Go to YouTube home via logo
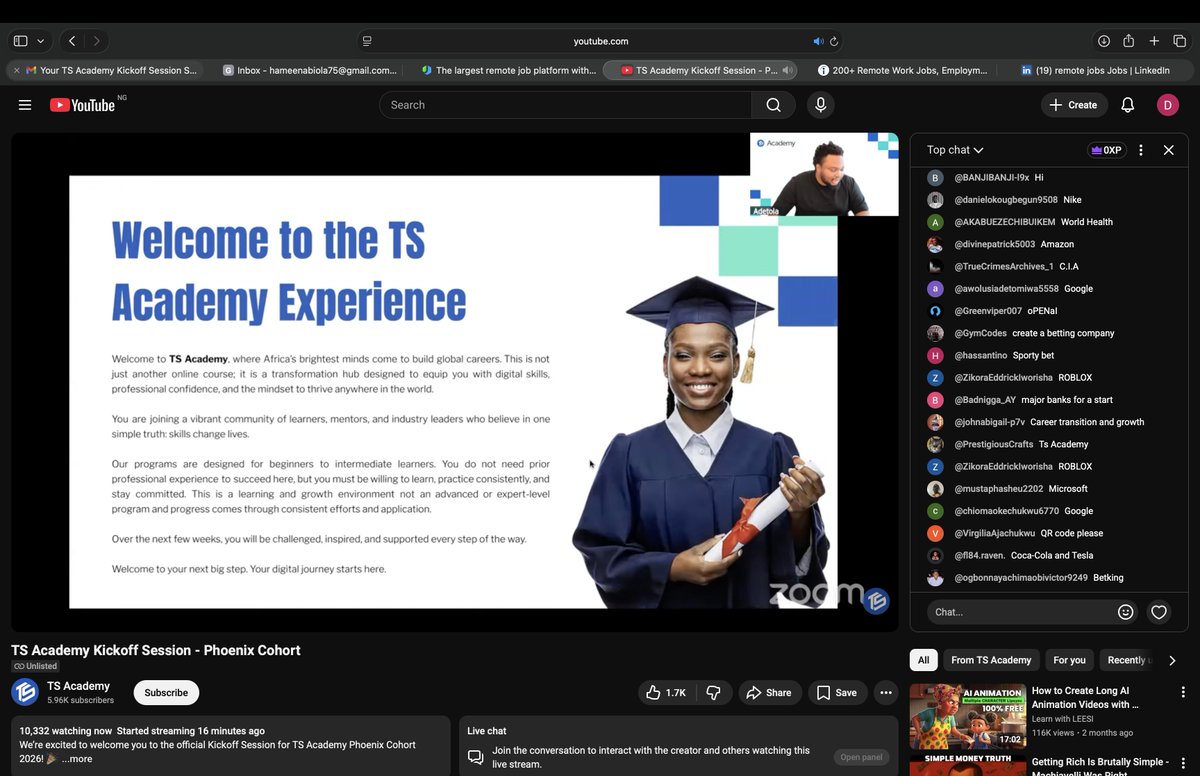This screenshot has width=1200, height=776. [x=82, y=105]
